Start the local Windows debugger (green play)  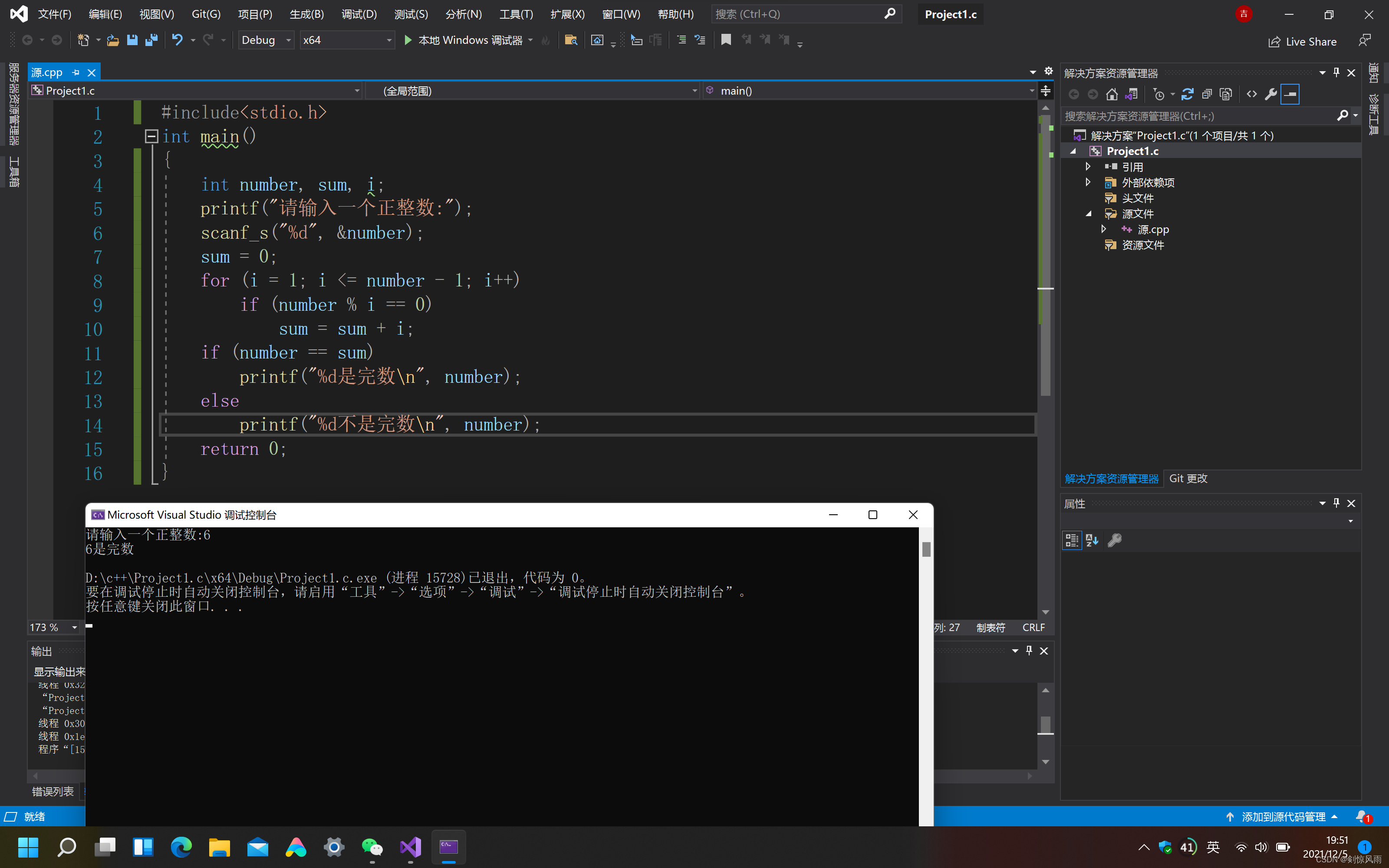[x=408, y=40]
